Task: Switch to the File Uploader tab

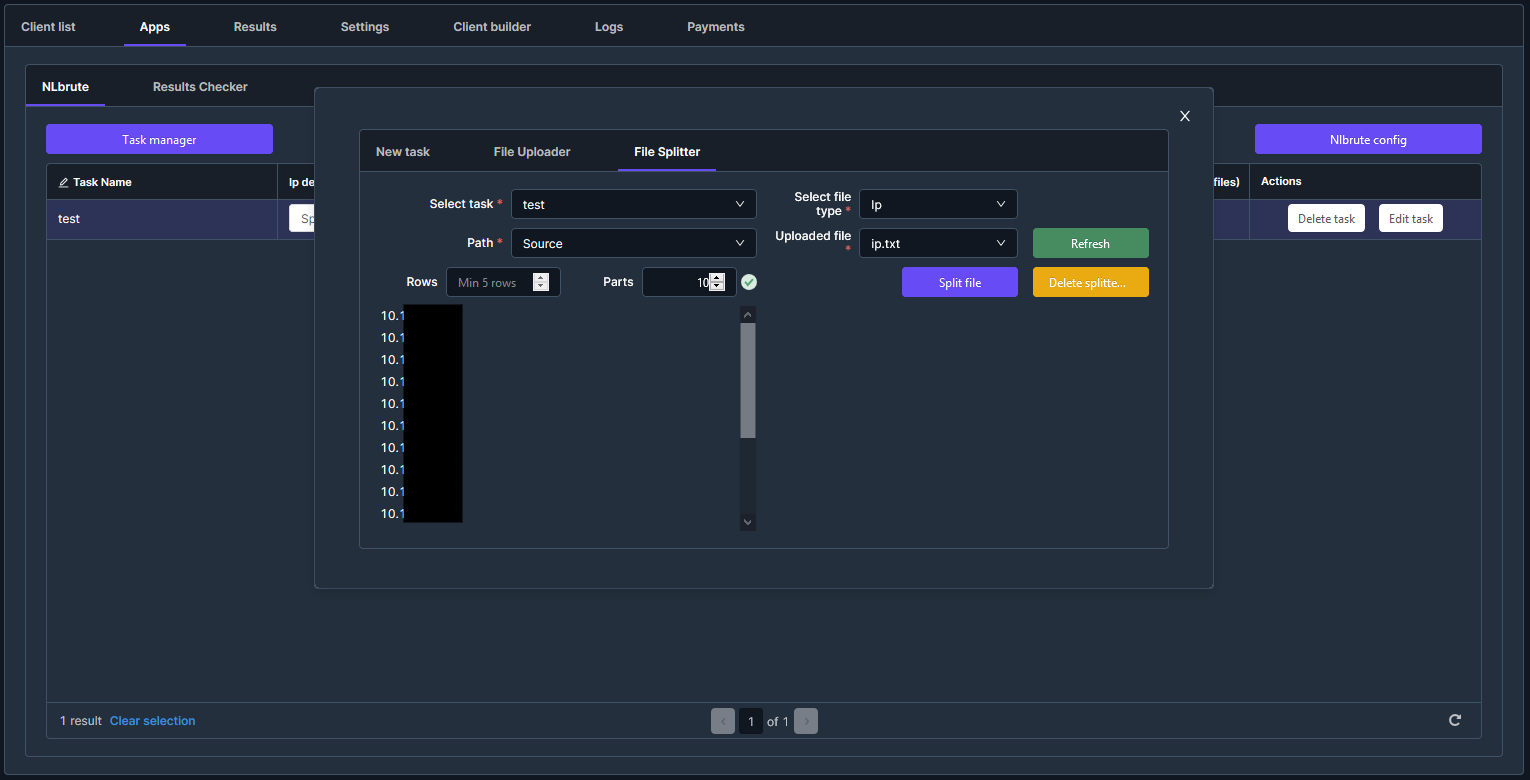Action: point(532,152)
